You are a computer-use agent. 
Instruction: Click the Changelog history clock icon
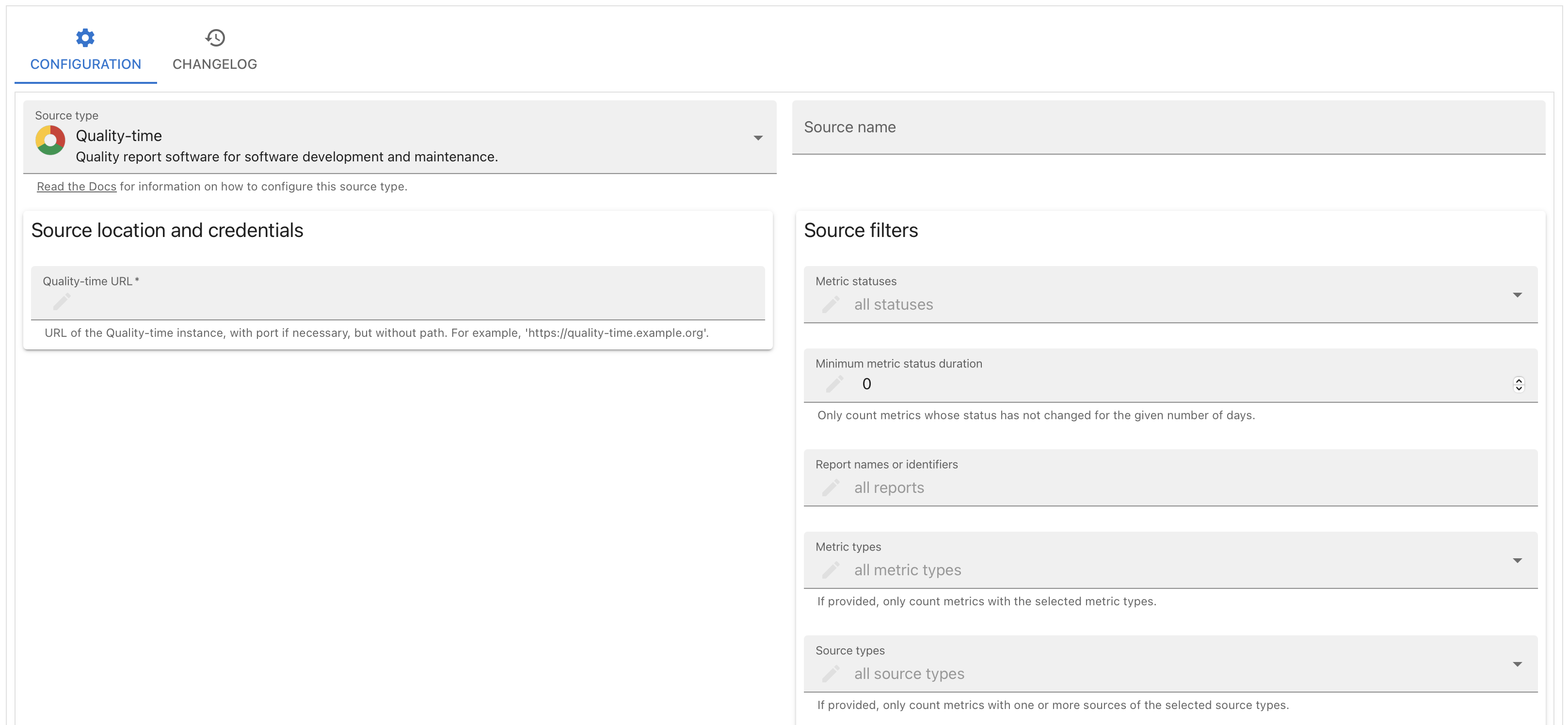pyautogui.click(x=215, y=38)
